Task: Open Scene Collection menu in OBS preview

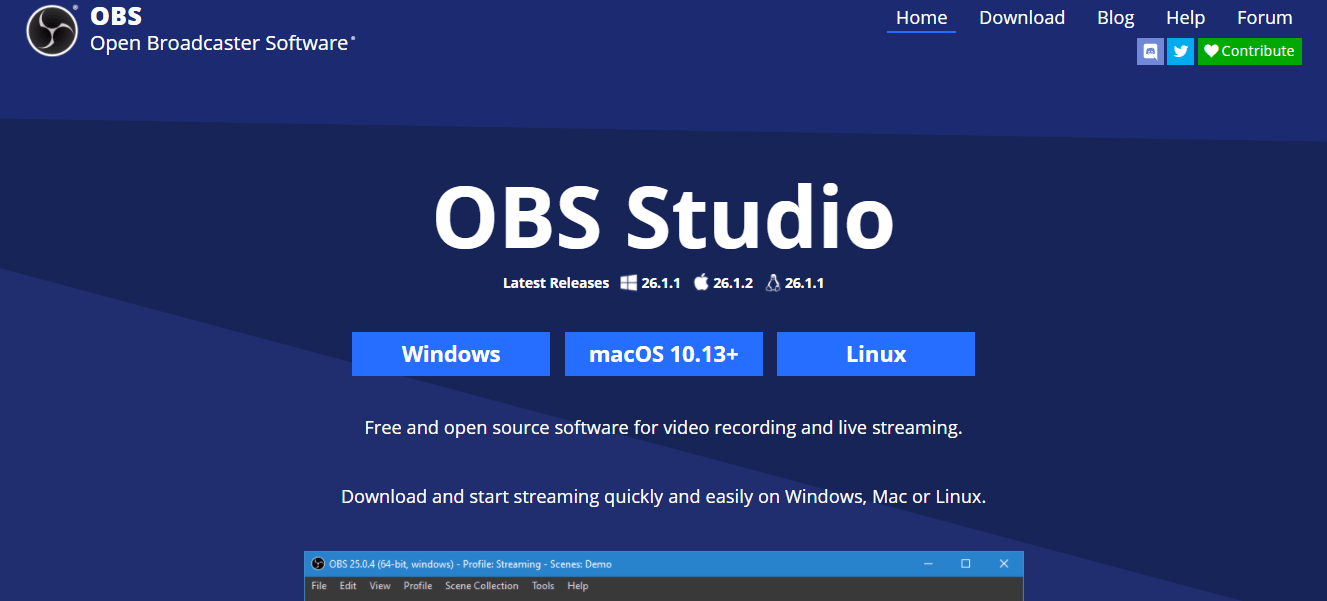Action: [482, 586]
